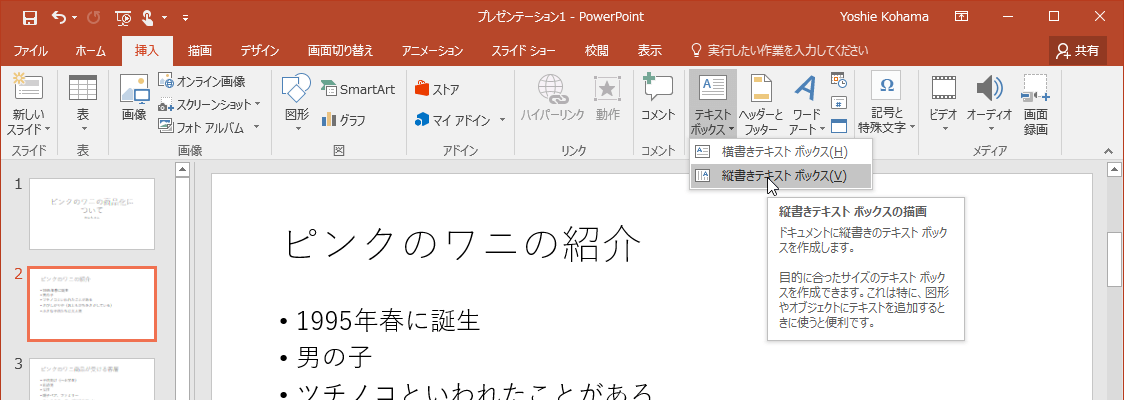The height and width of the screenshot is (400, 1124).
Task: Click the Yoshie Kohama account name
Action: [x=885, y=16]
